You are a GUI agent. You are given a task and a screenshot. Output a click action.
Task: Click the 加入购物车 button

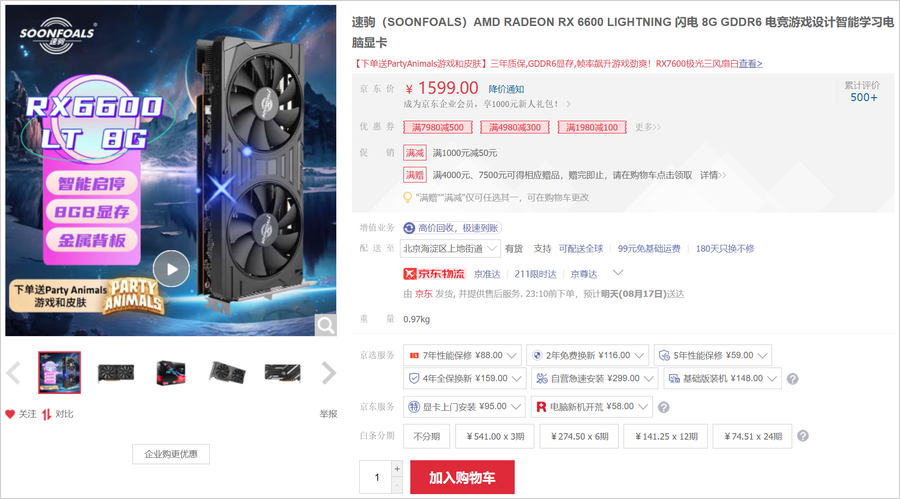point(462,477)
